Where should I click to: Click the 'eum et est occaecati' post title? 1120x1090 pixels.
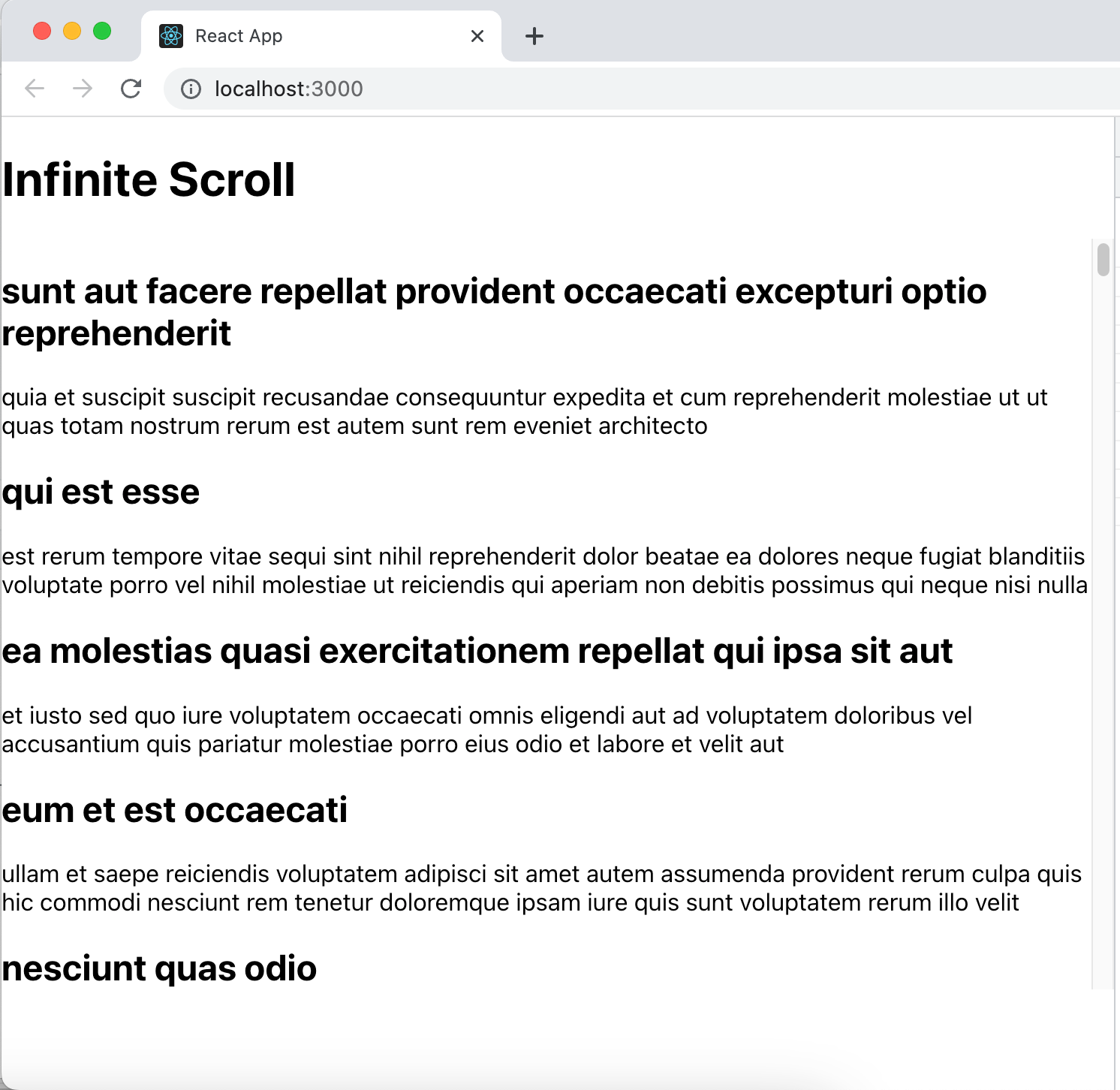point(175,810)
